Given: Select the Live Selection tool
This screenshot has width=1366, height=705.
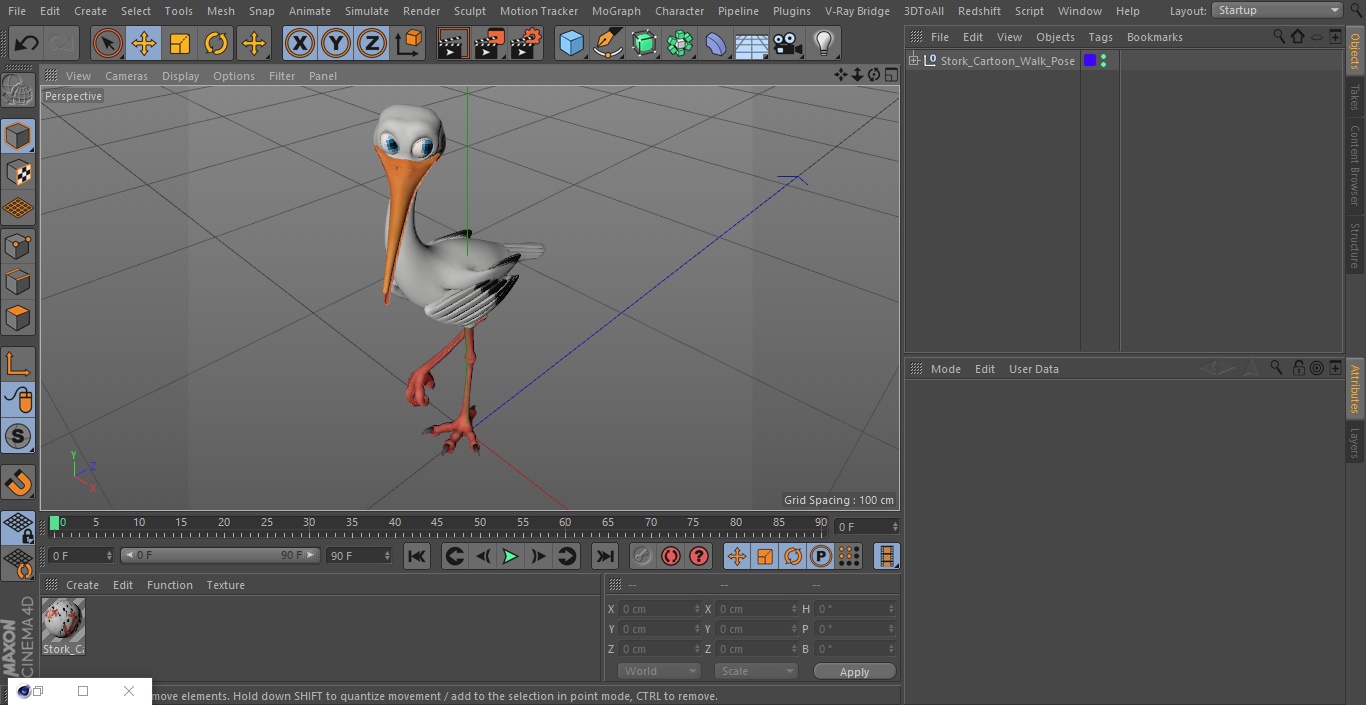Looking at the screenshot, I should [108, 43].
